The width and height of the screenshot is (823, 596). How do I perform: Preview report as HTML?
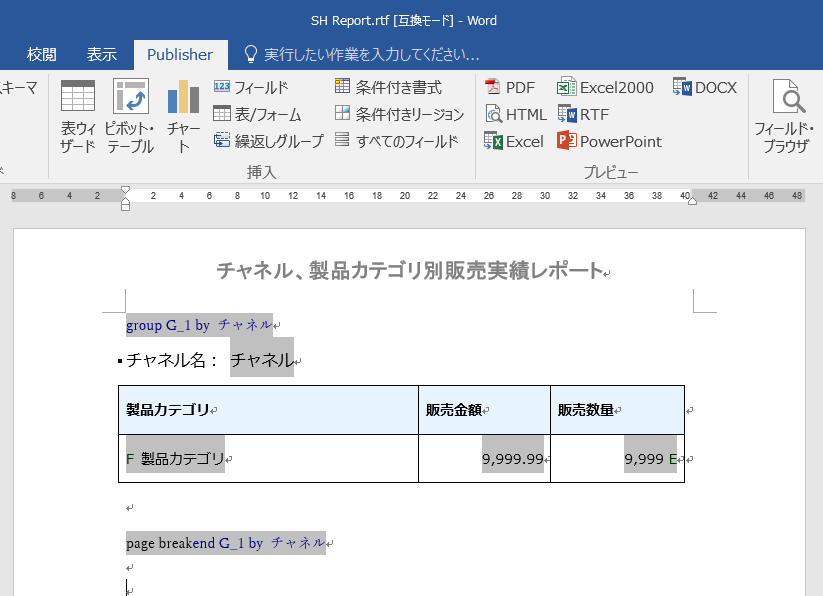click(x=515, y=114)
